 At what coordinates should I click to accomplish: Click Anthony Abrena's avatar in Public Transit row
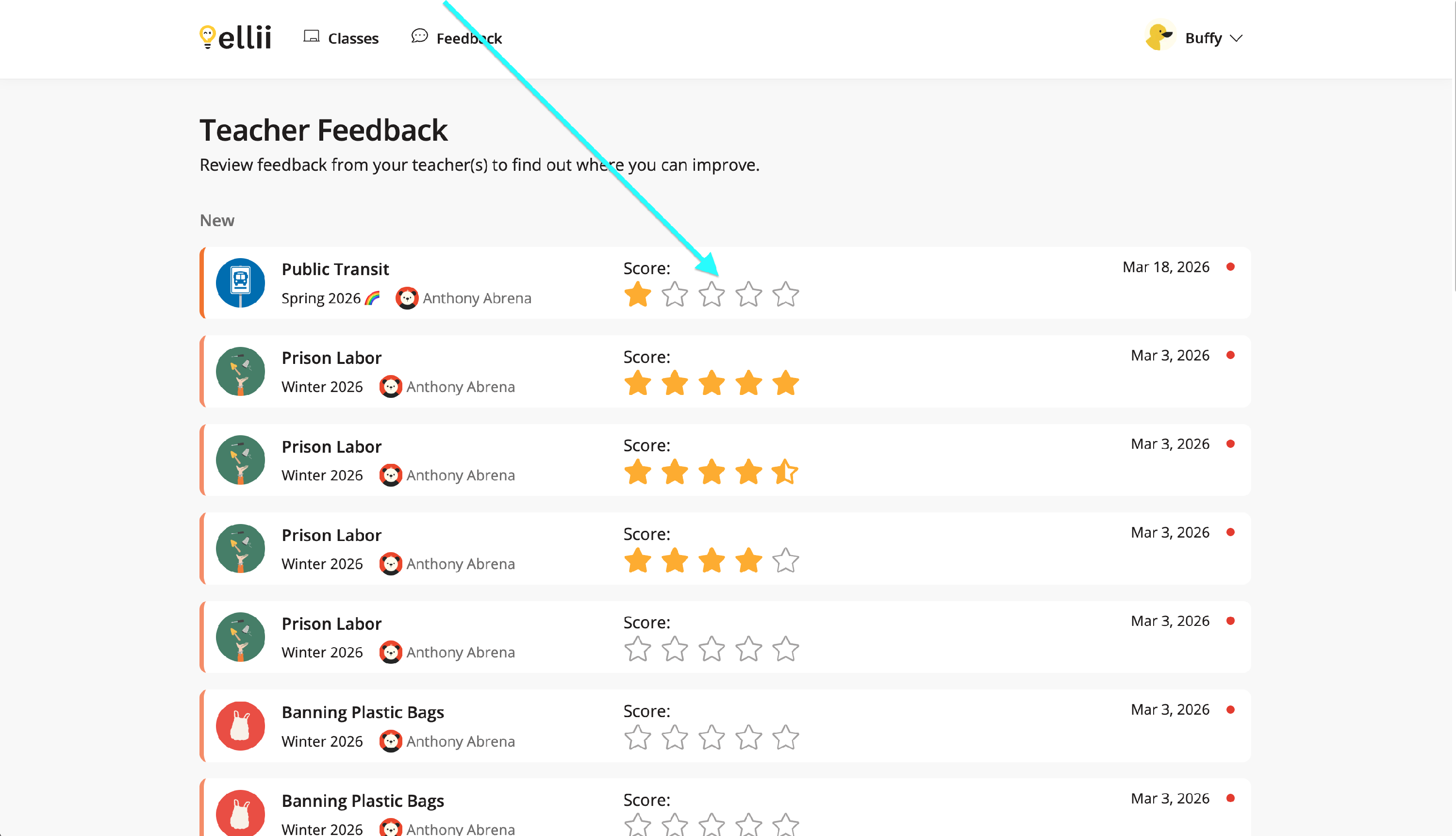click(407, 298)
